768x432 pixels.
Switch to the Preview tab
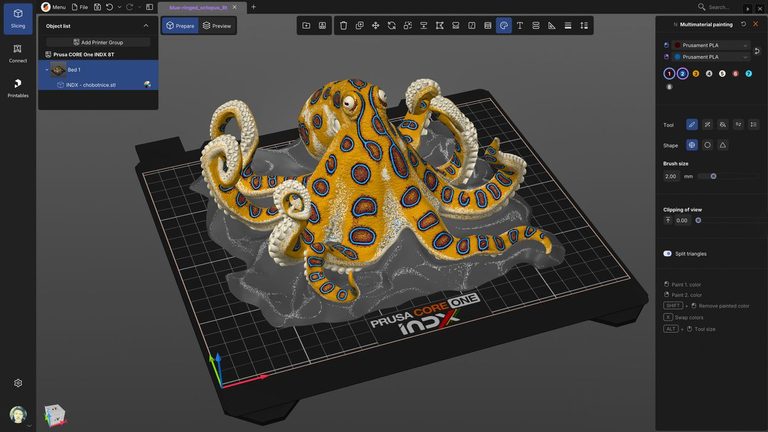point(217,25)
